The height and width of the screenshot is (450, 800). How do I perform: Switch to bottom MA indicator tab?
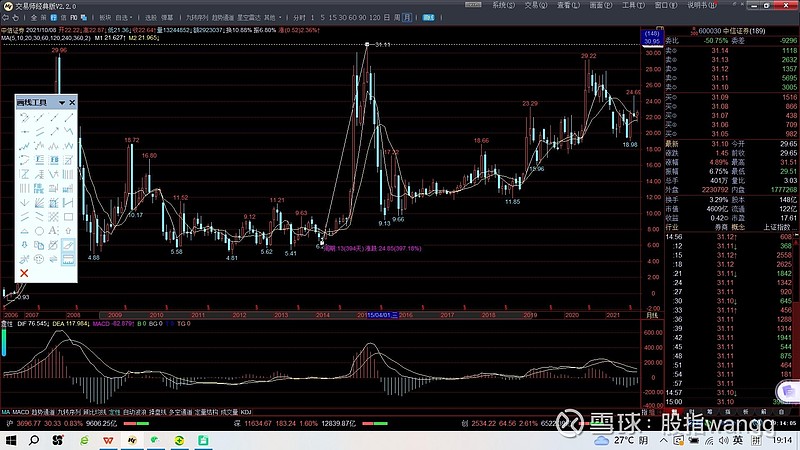pos(6,412)
